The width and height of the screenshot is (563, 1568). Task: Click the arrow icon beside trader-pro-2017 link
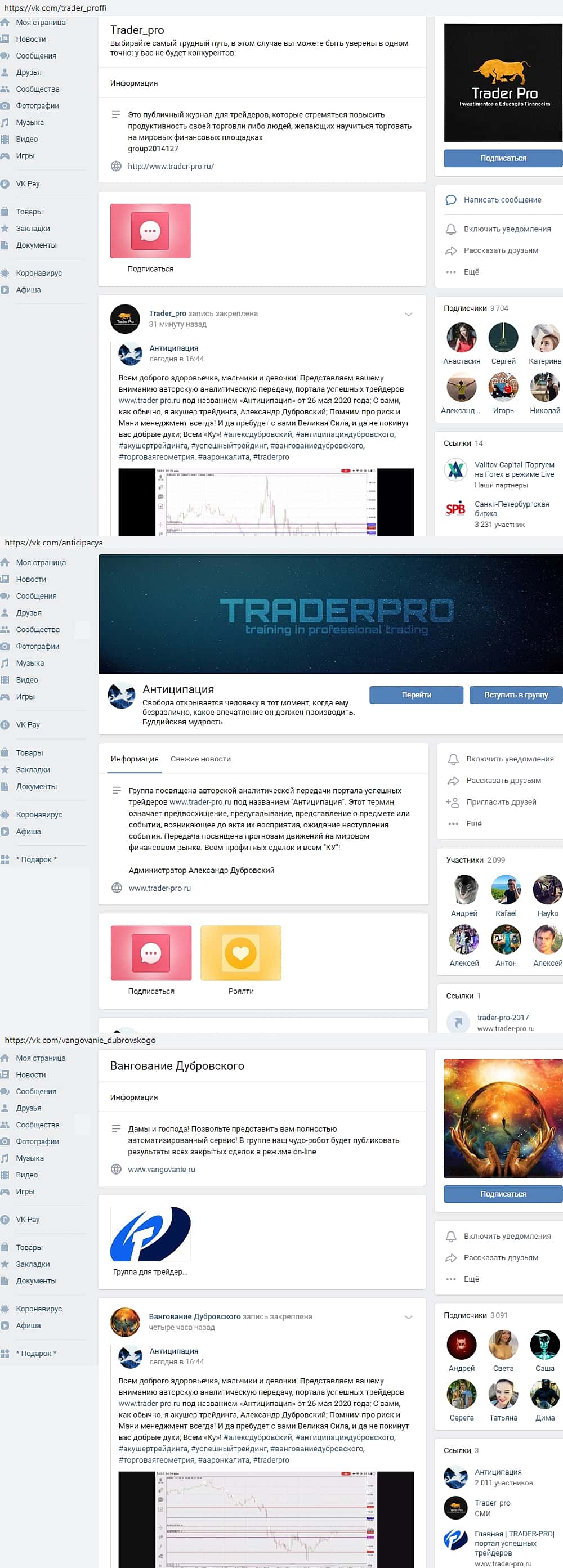[x=458, y=1022]
